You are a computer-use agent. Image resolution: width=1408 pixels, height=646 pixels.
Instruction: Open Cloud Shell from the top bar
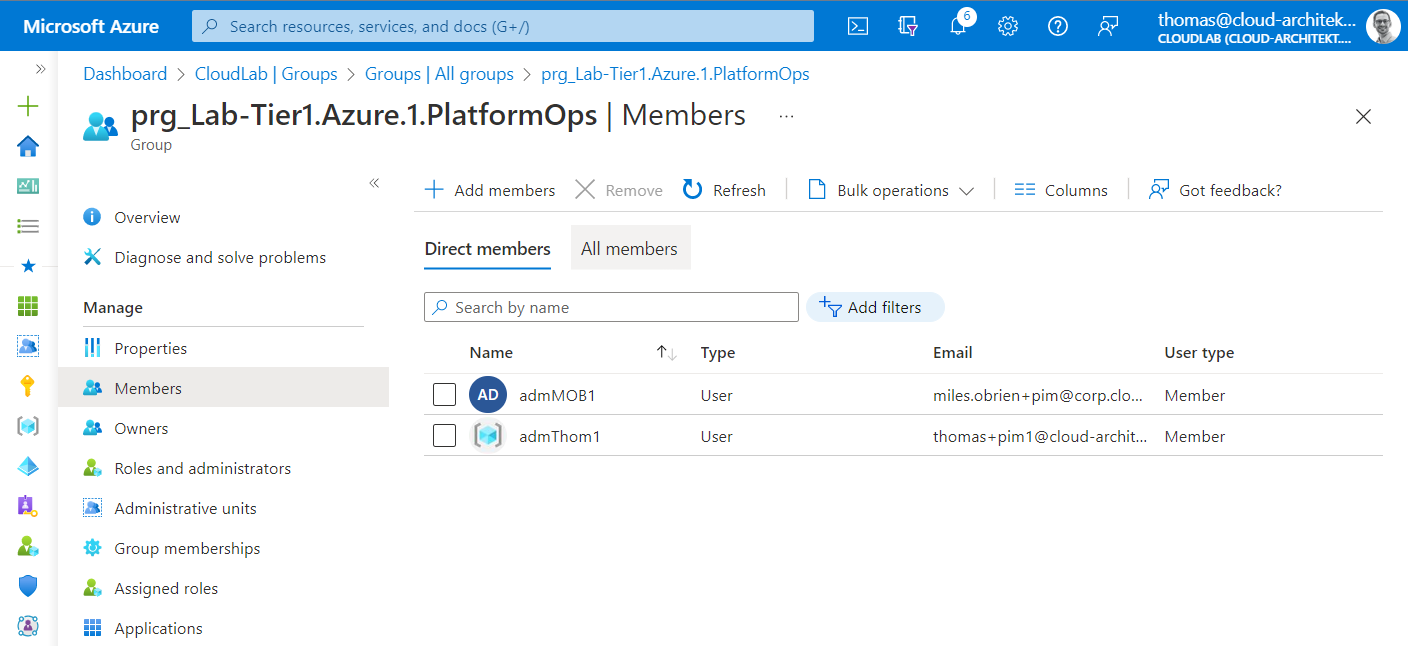pos(858,27)
